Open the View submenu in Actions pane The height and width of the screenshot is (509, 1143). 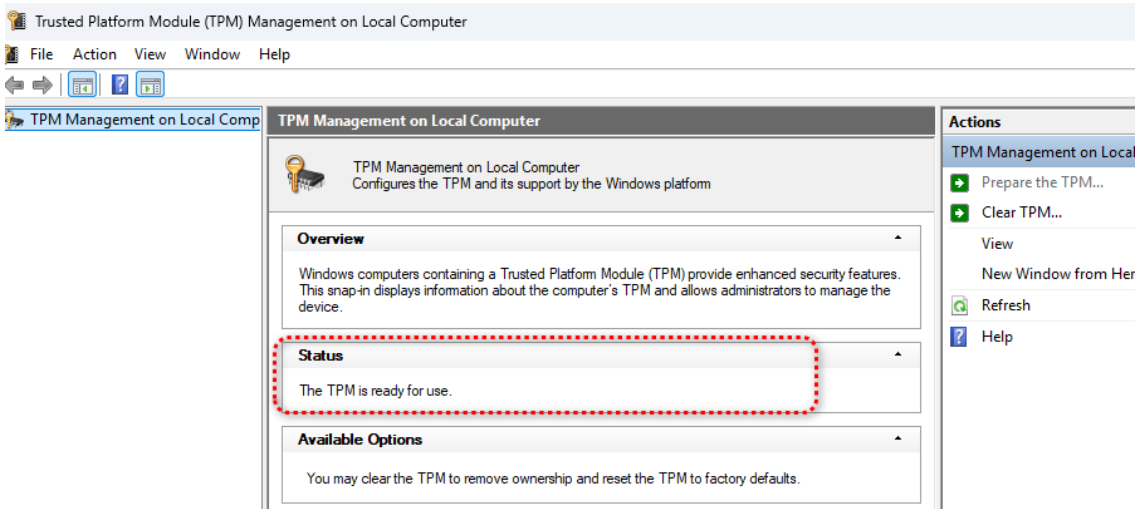pyautogui.click(x=997, y=244)
